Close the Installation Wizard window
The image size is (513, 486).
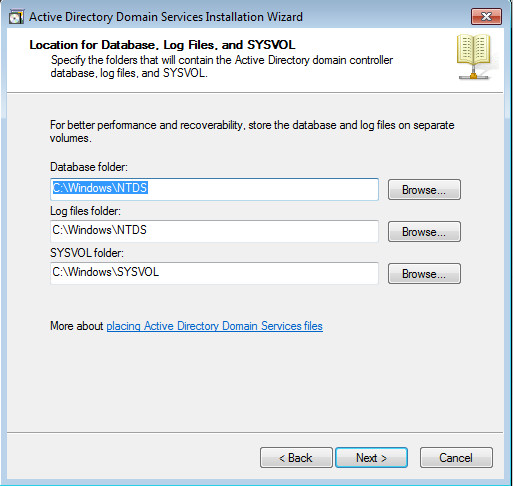click(x=486, y=17)
